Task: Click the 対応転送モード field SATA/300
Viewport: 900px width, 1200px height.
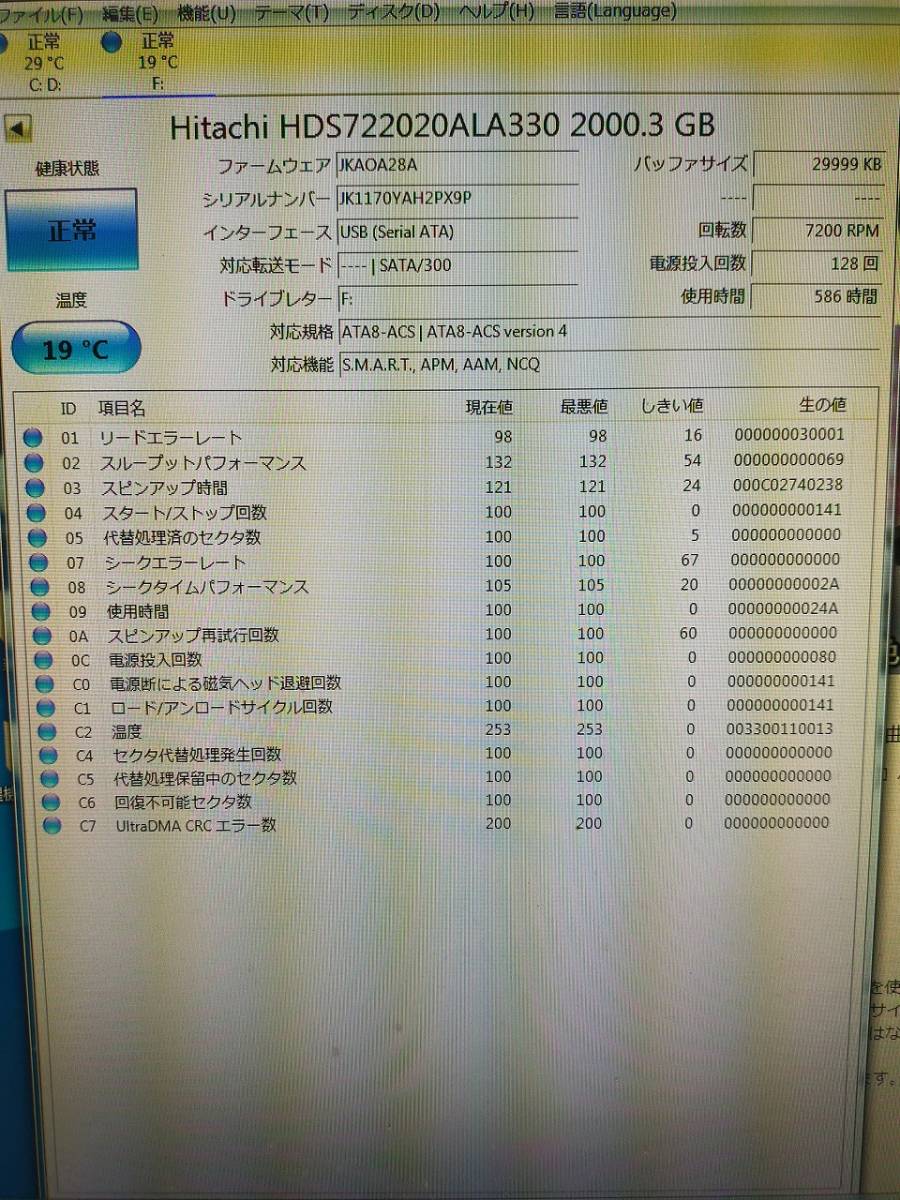Action: pos(457,265)
